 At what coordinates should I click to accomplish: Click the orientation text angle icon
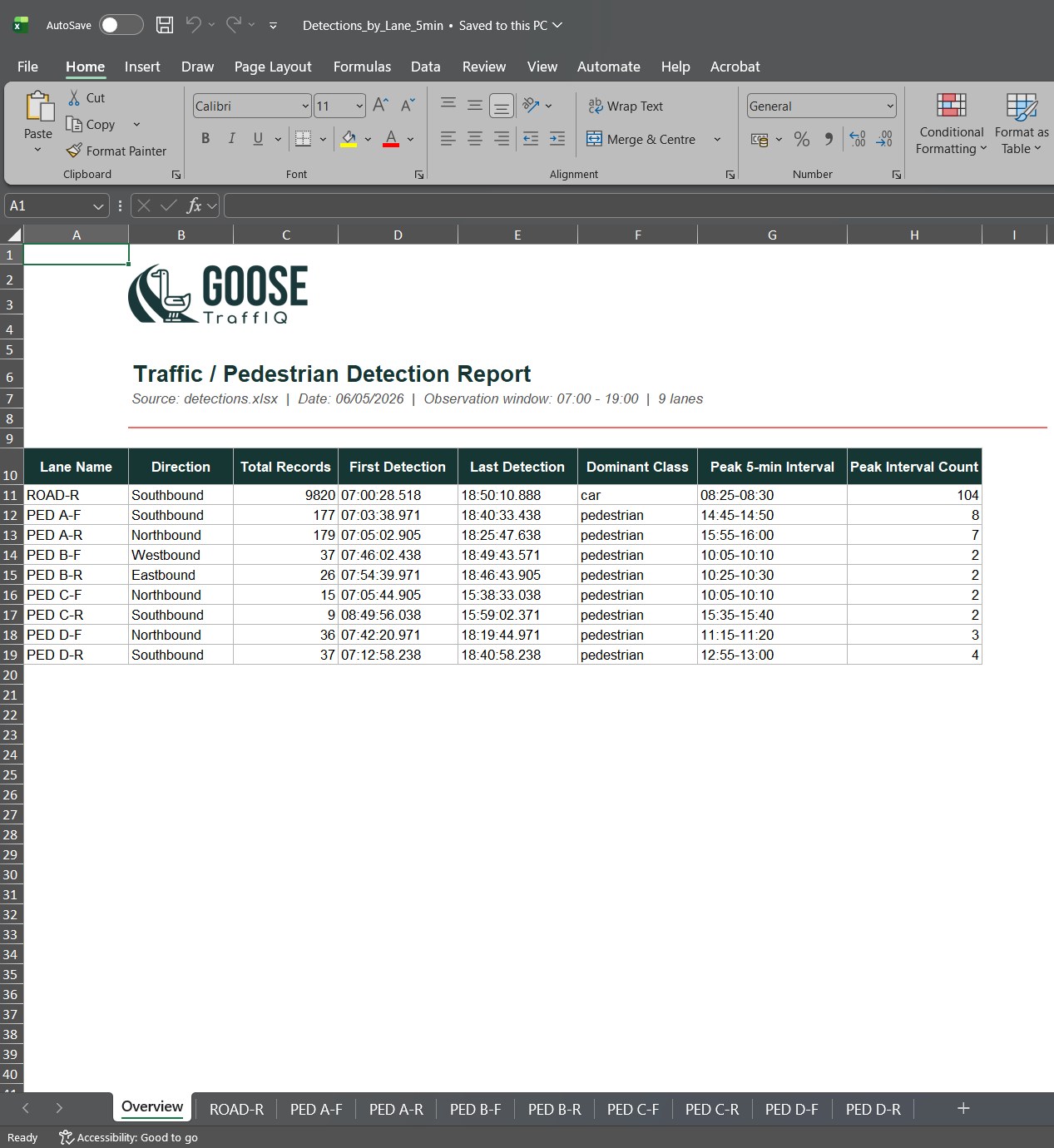[x=531, y=105]
